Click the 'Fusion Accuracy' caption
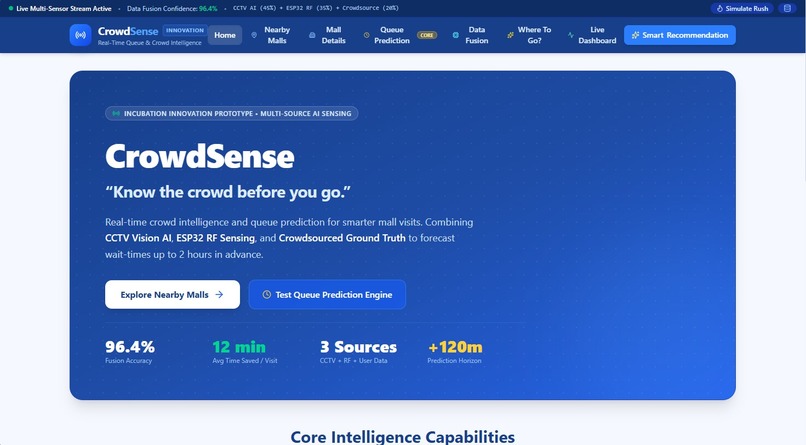The height and width of the screenshot is (445, 806). 129,361
